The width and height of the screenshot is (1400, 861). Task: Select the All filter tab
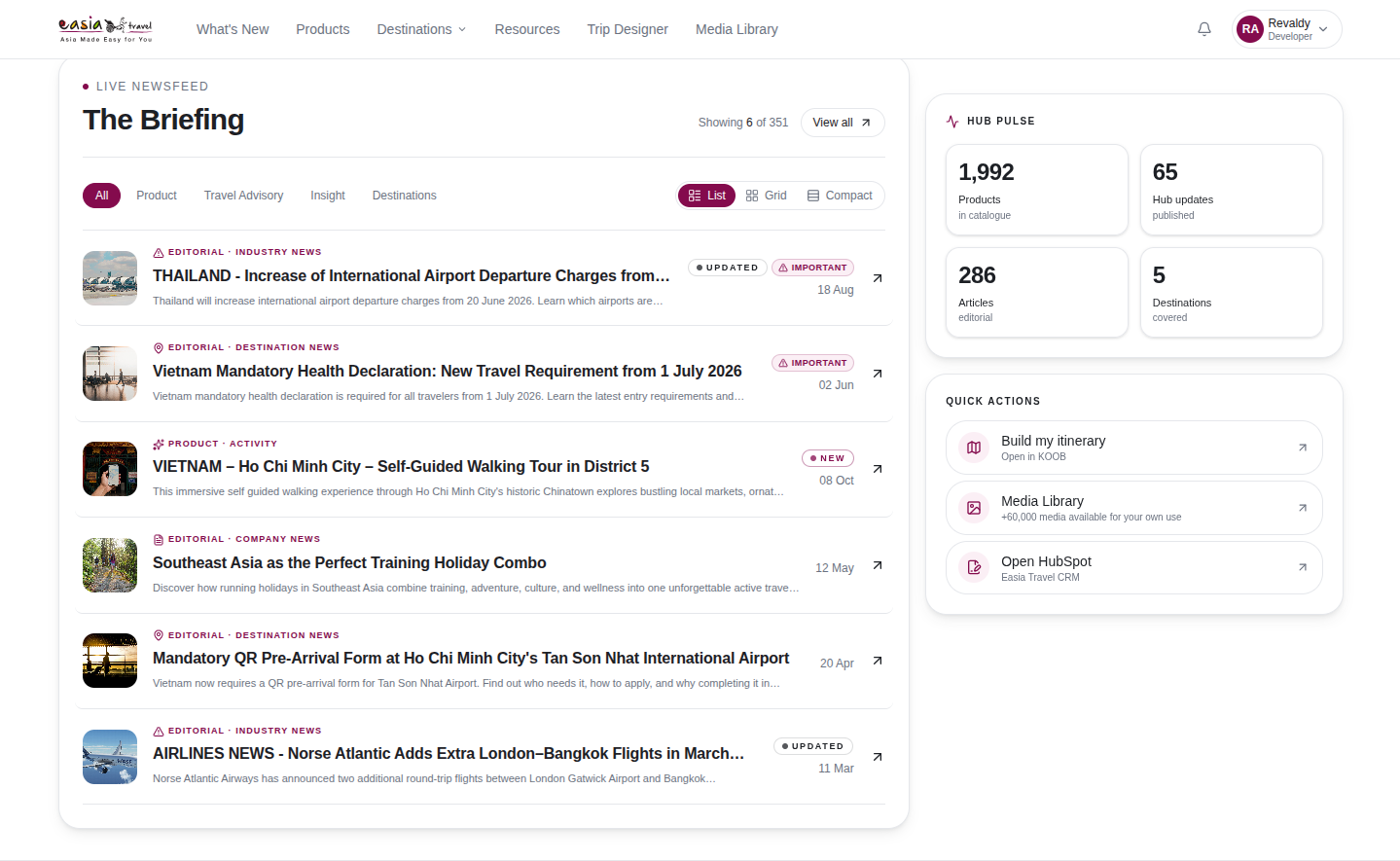[x=102, y=196]
